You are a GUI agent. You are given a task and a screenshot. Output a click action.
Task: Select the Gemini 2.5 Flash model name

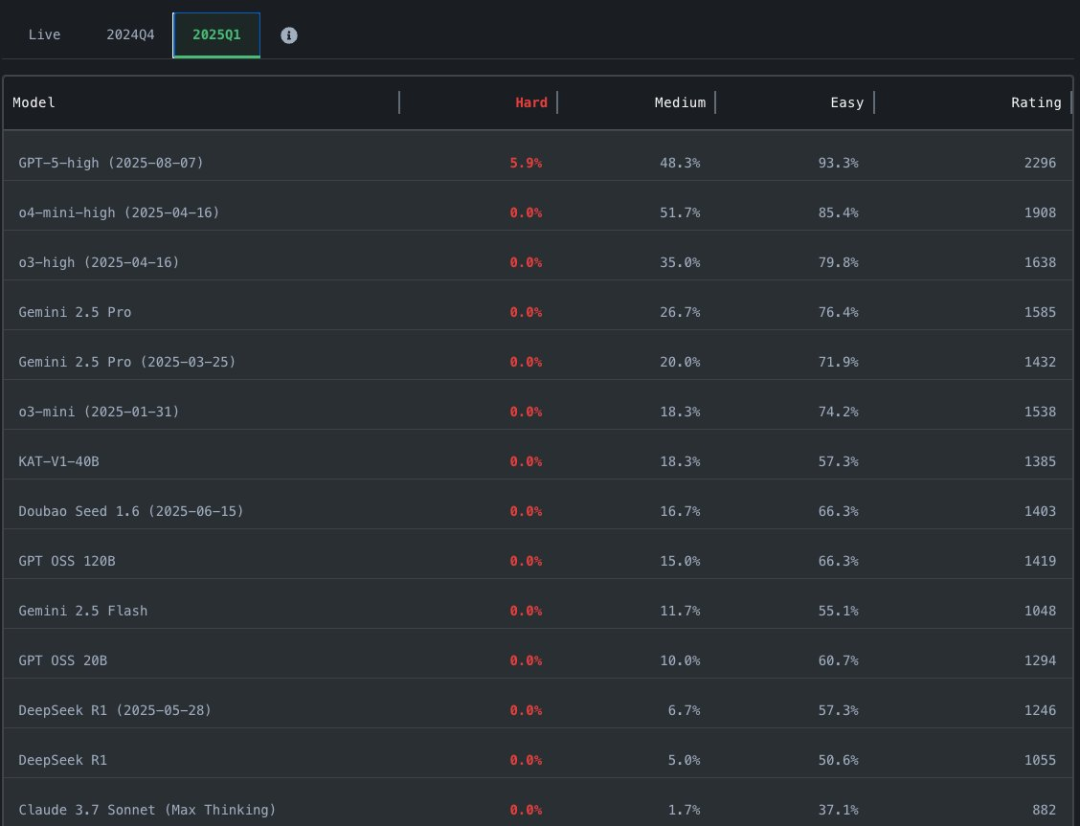click(83, 610)
